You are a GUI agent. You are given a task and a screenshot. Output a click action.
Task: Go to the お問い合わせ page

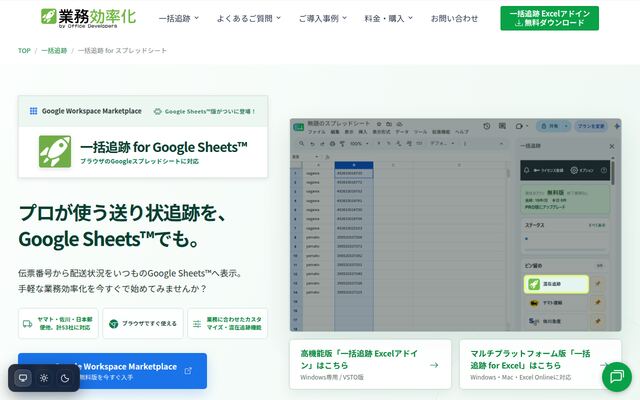click(454, 18)
